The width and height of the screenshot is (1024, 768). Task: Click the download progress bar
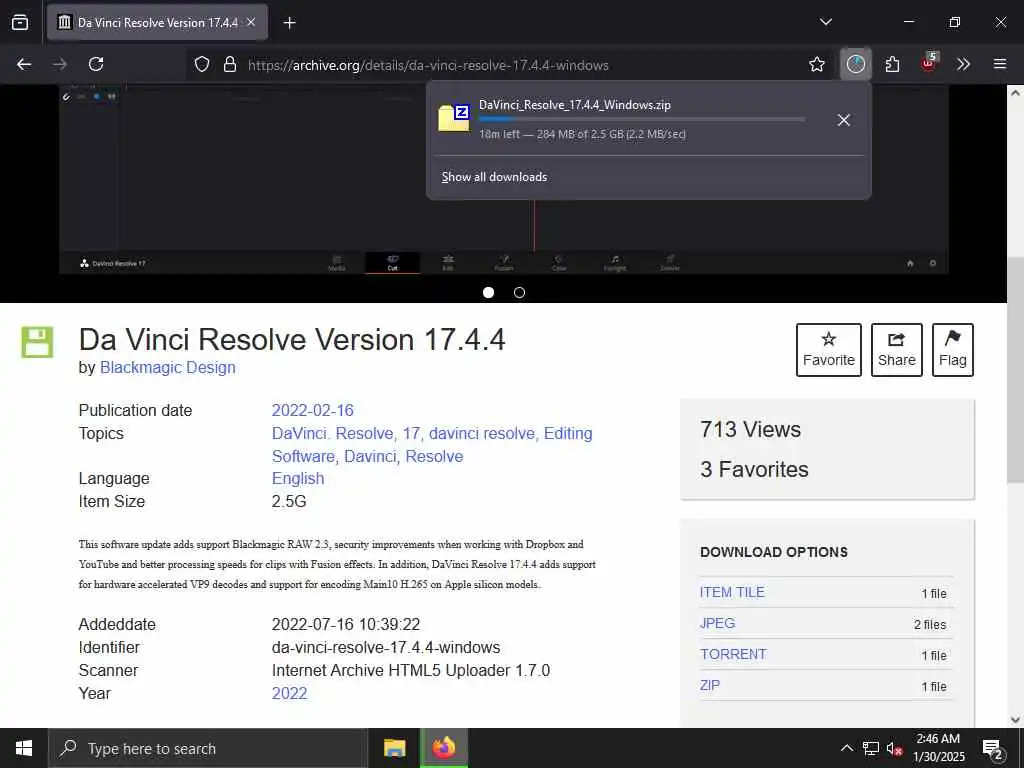click(641, 119)
